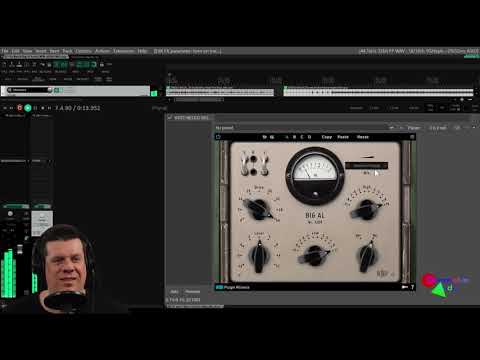
Task: Open the Edit menu
Action: tap(16, 51)
